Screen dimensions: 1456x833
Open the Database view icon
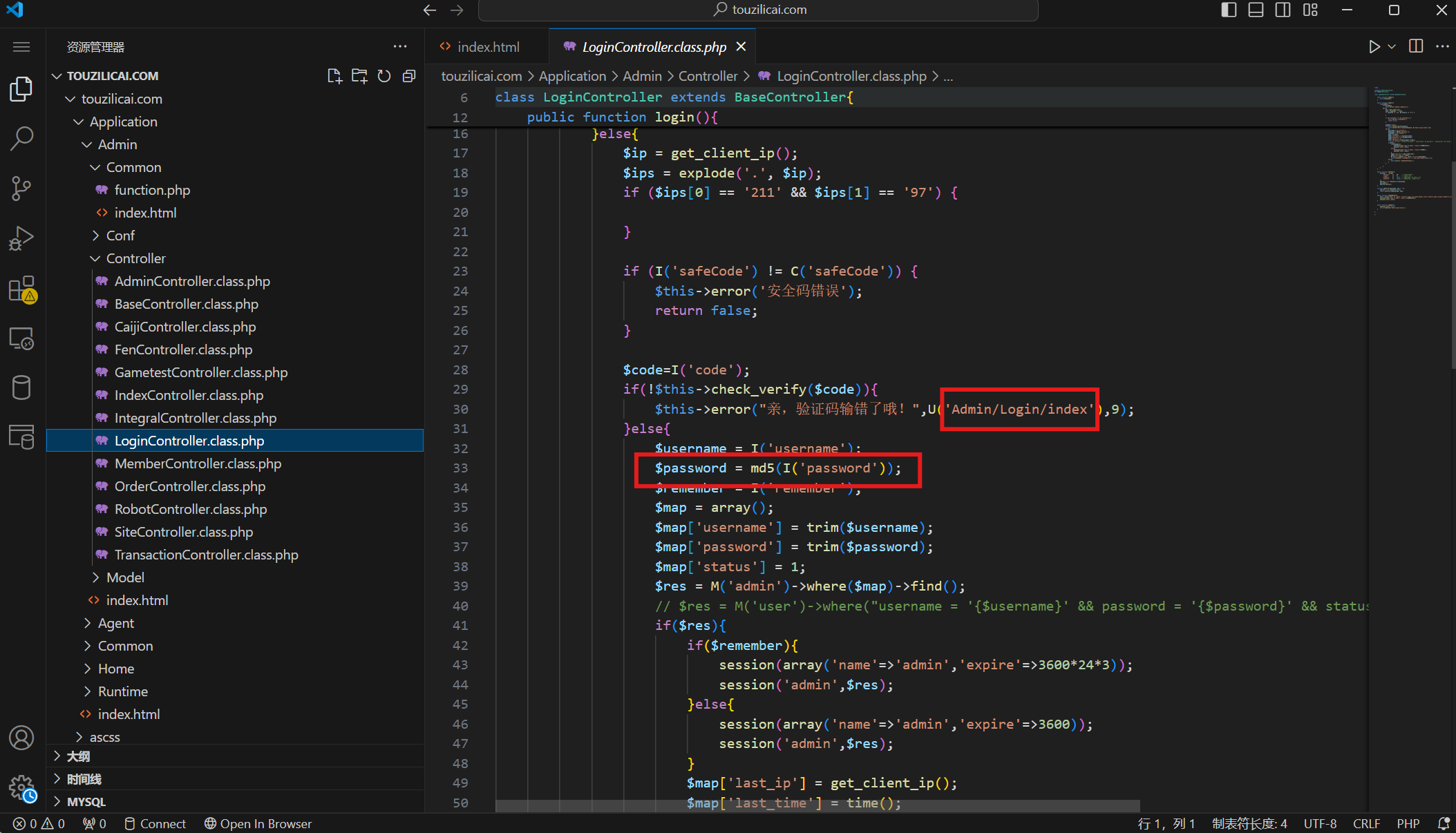(x=21, y=387)
